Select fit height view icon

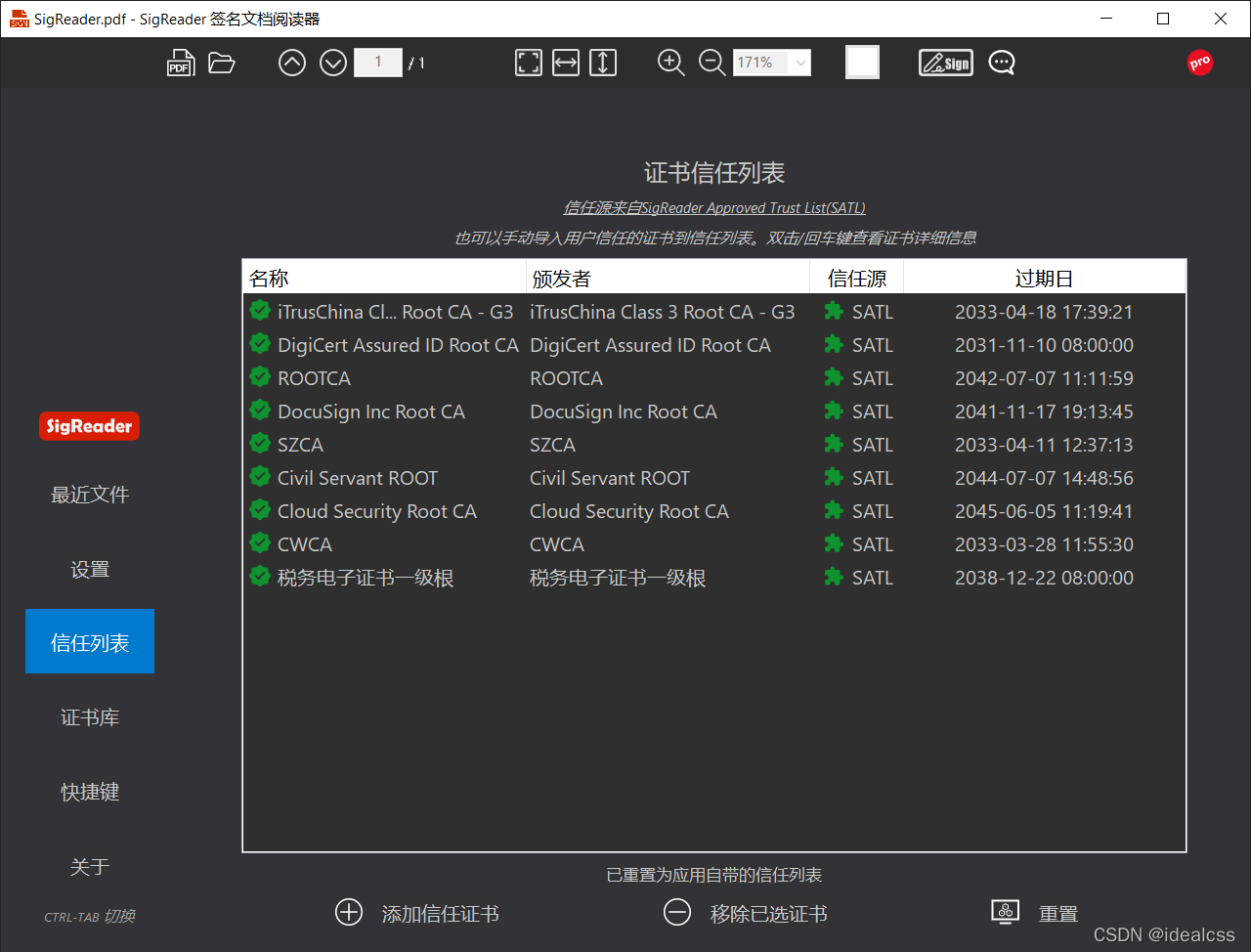tap(603, 63)
